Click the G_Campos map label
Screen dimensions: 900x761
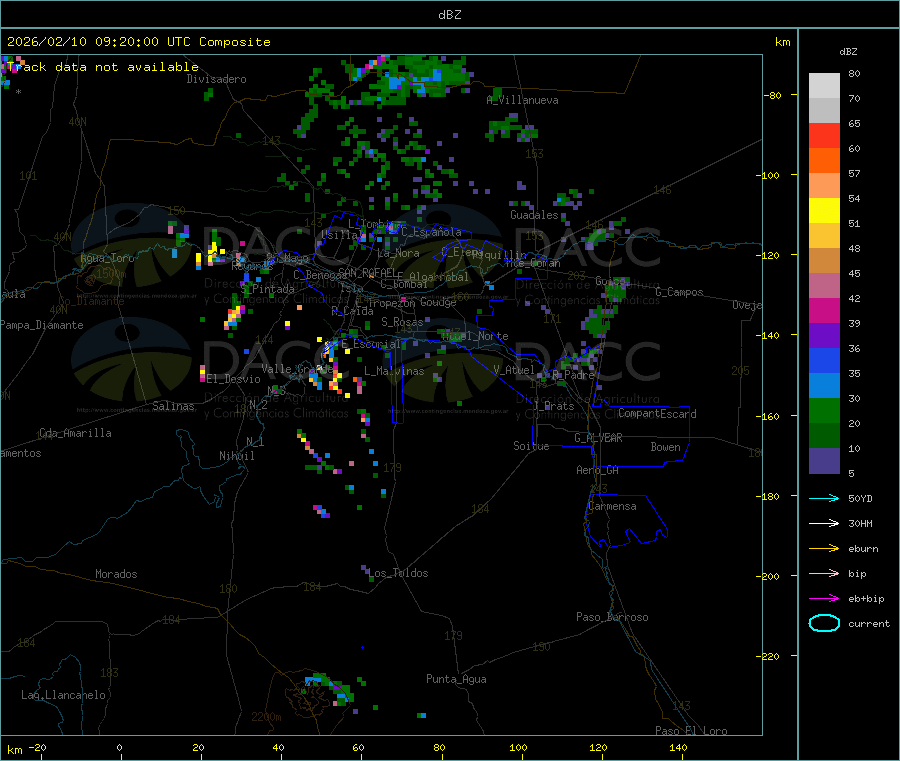point(679,292)
